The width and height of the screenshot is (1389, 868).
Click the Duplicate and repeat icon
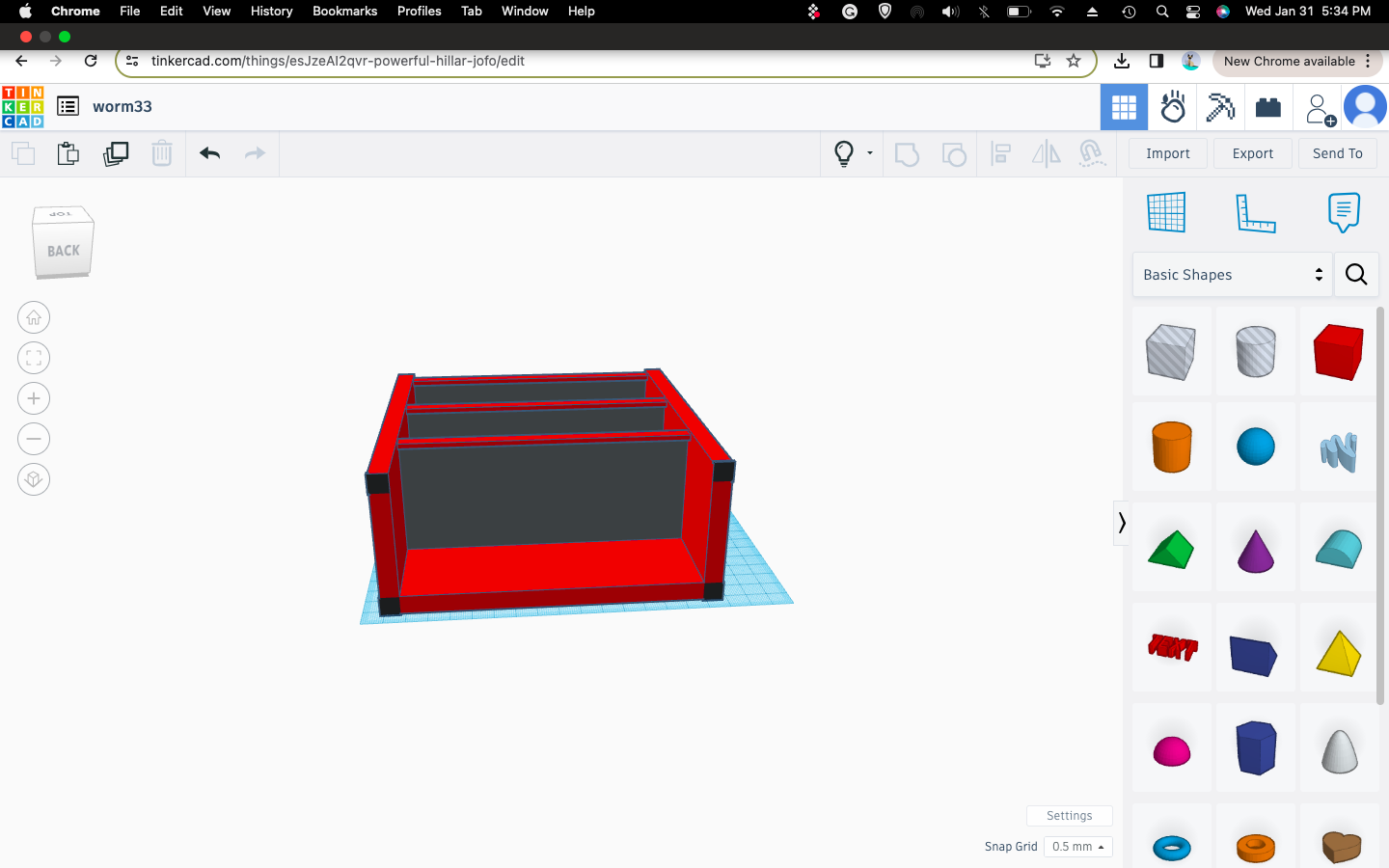click(x=116, y=153)
